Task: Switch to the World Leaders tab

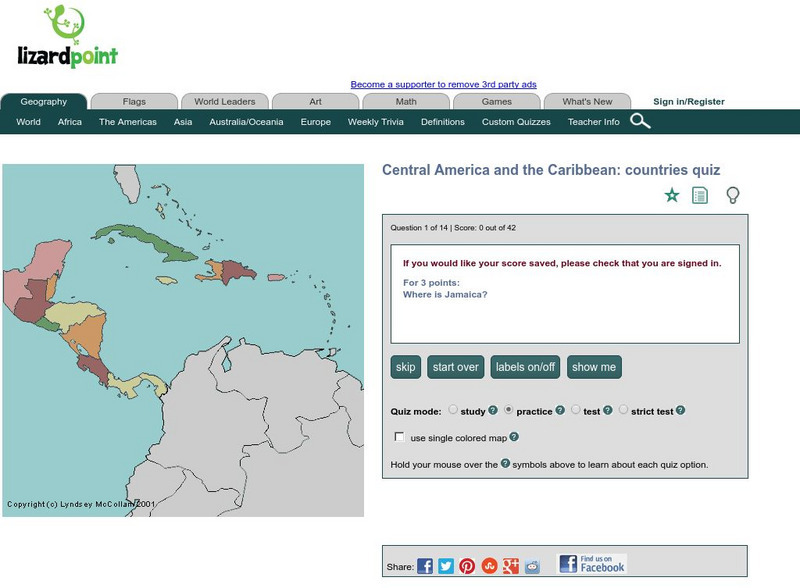Action: (225, 101)
